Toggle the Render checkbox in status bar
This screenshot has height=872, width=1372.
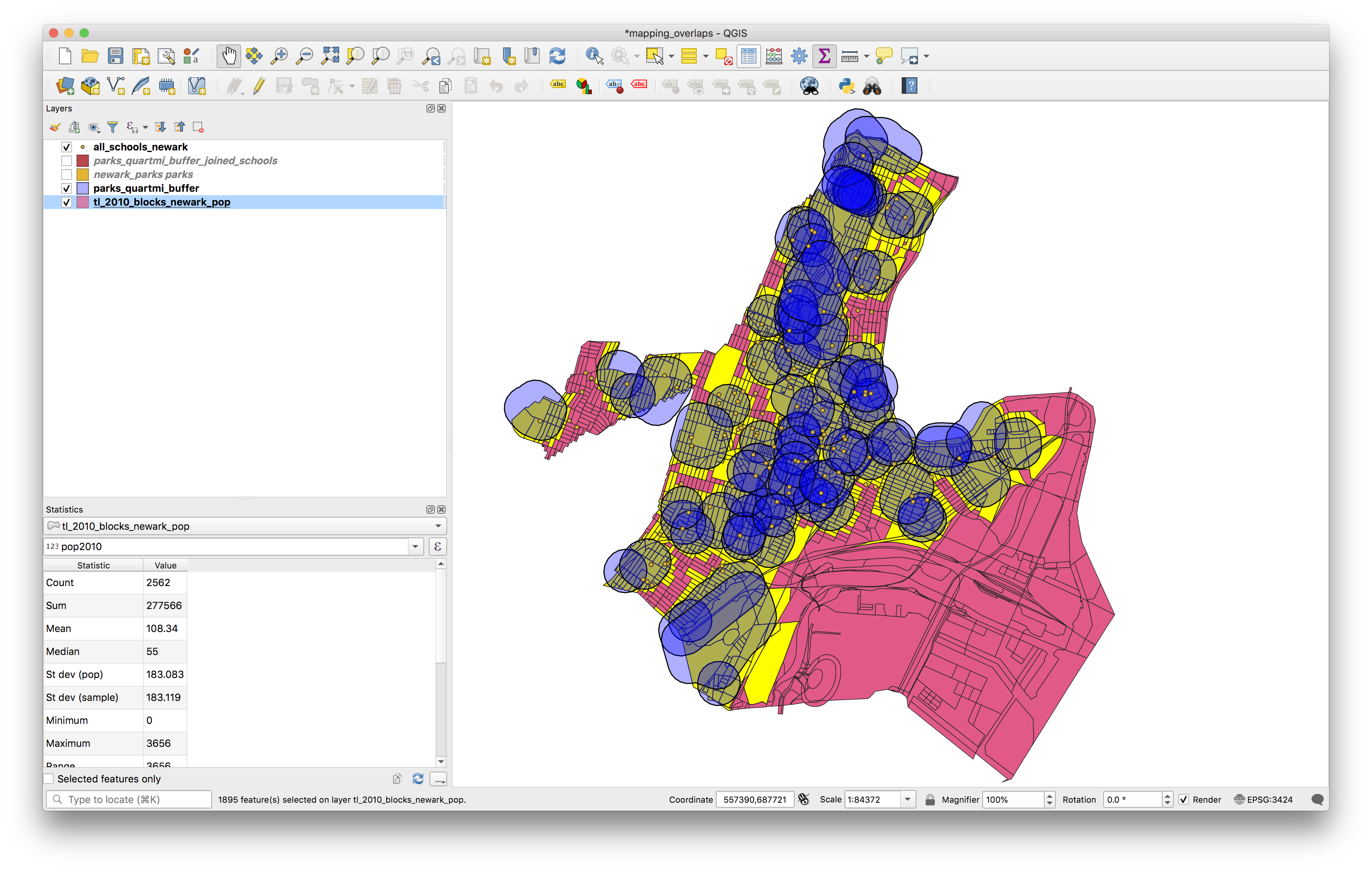click(1183, 800)
